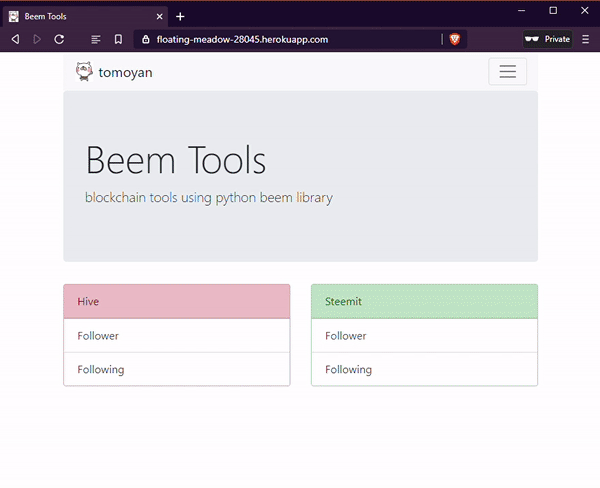Close the Beem Tools tab
600x488 pixels.
(160, 16)
